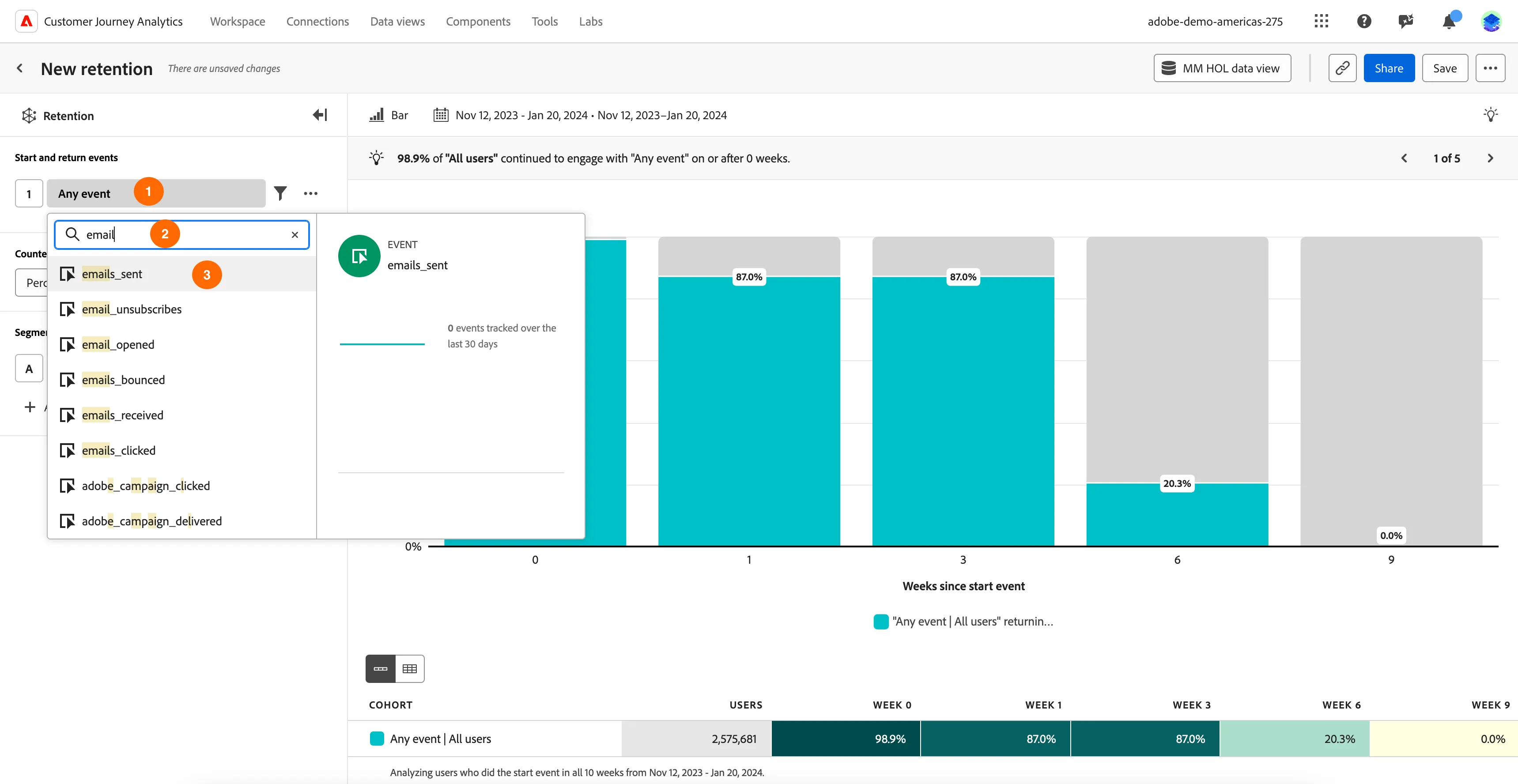
Task: Show insights via the lightbulb icon at top right
Action: click(x=1491, y=115)
